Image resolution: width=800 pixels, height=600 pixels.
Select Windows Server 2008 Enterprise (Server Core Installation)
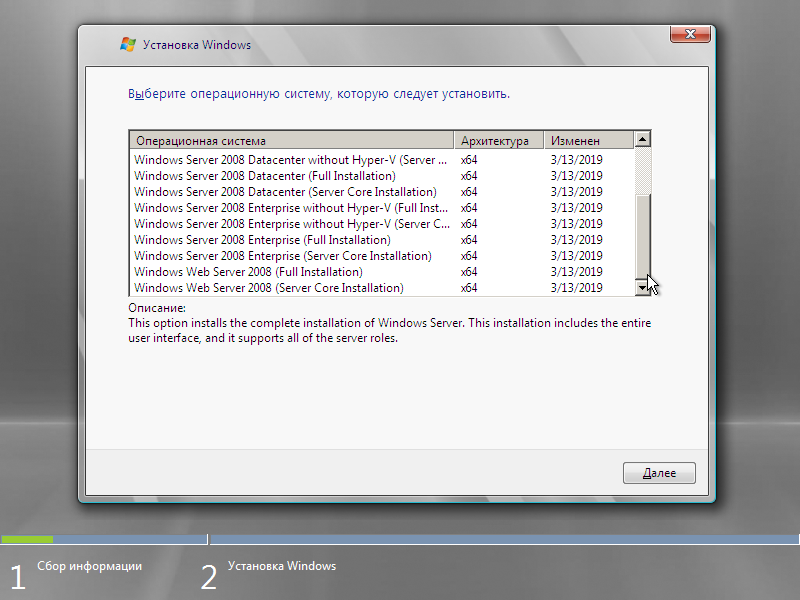(382, 256)
